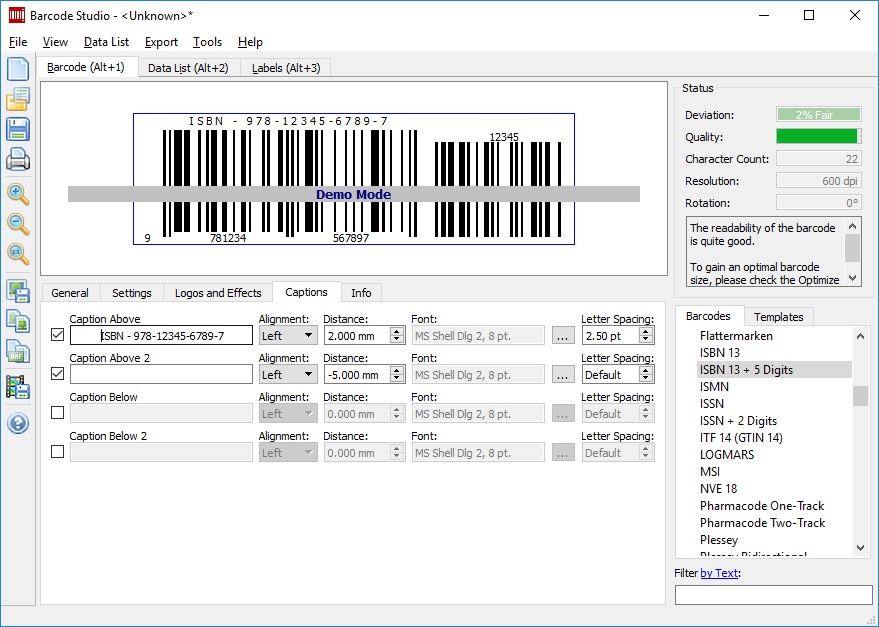
Task: Click the Filter text input field
Action: (773, 595)
